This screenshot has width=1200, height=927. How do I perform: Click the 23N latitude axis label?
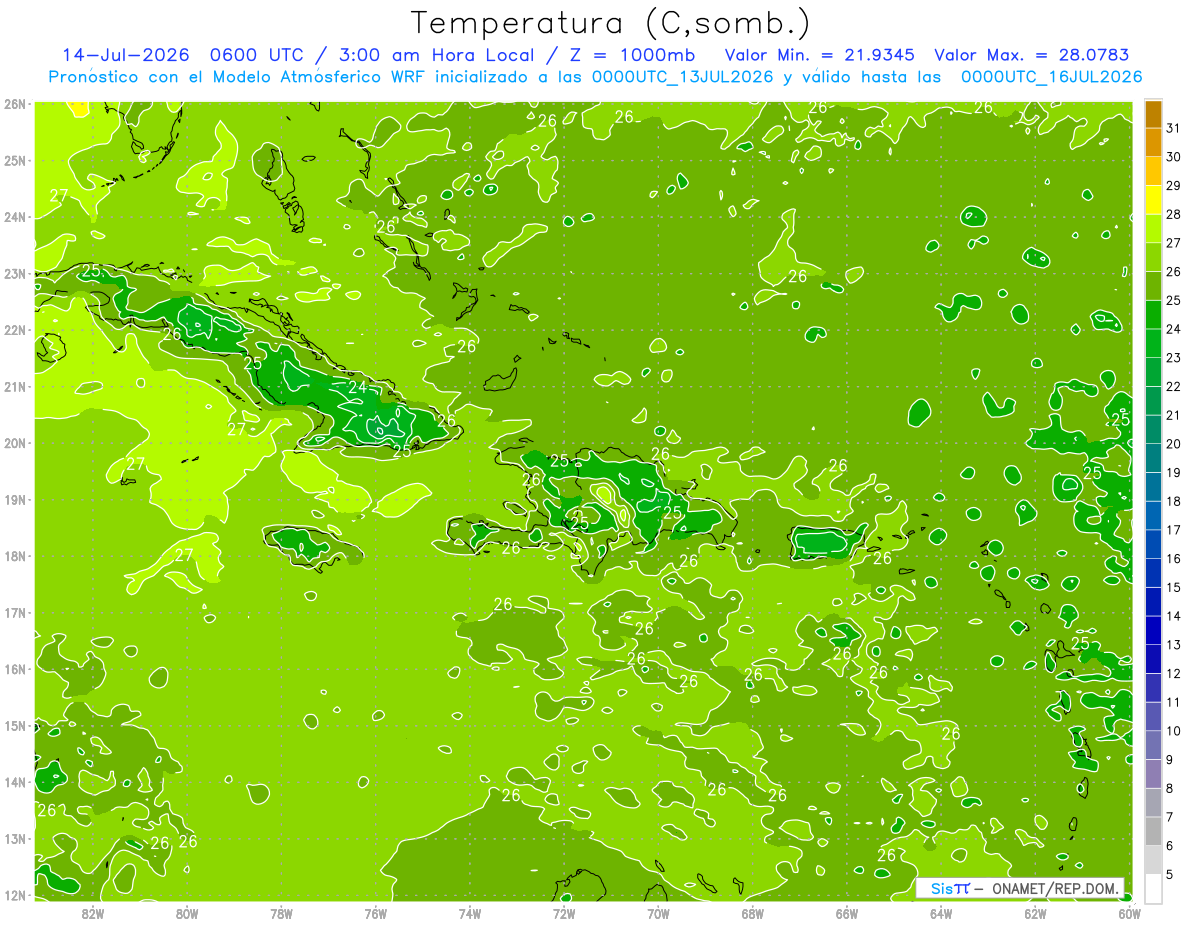pyautogui.click(x=14, y=273)
